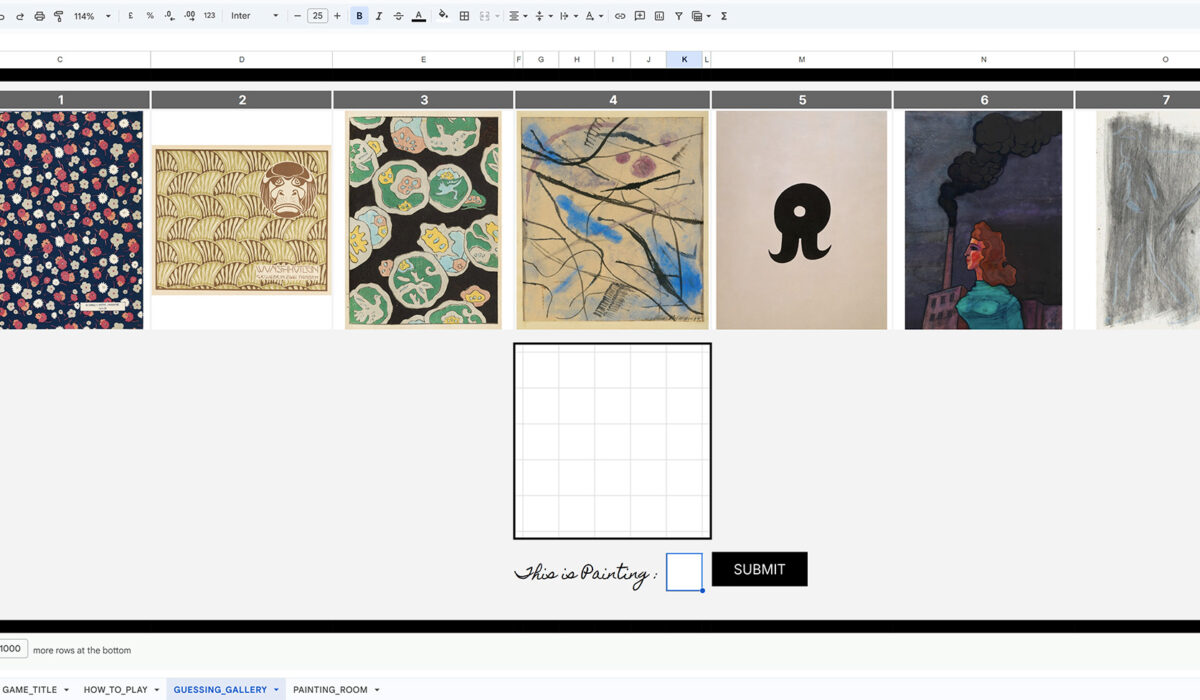Click the add comment icon
The image size is (1200, 700).
click(x=640, y=16)
